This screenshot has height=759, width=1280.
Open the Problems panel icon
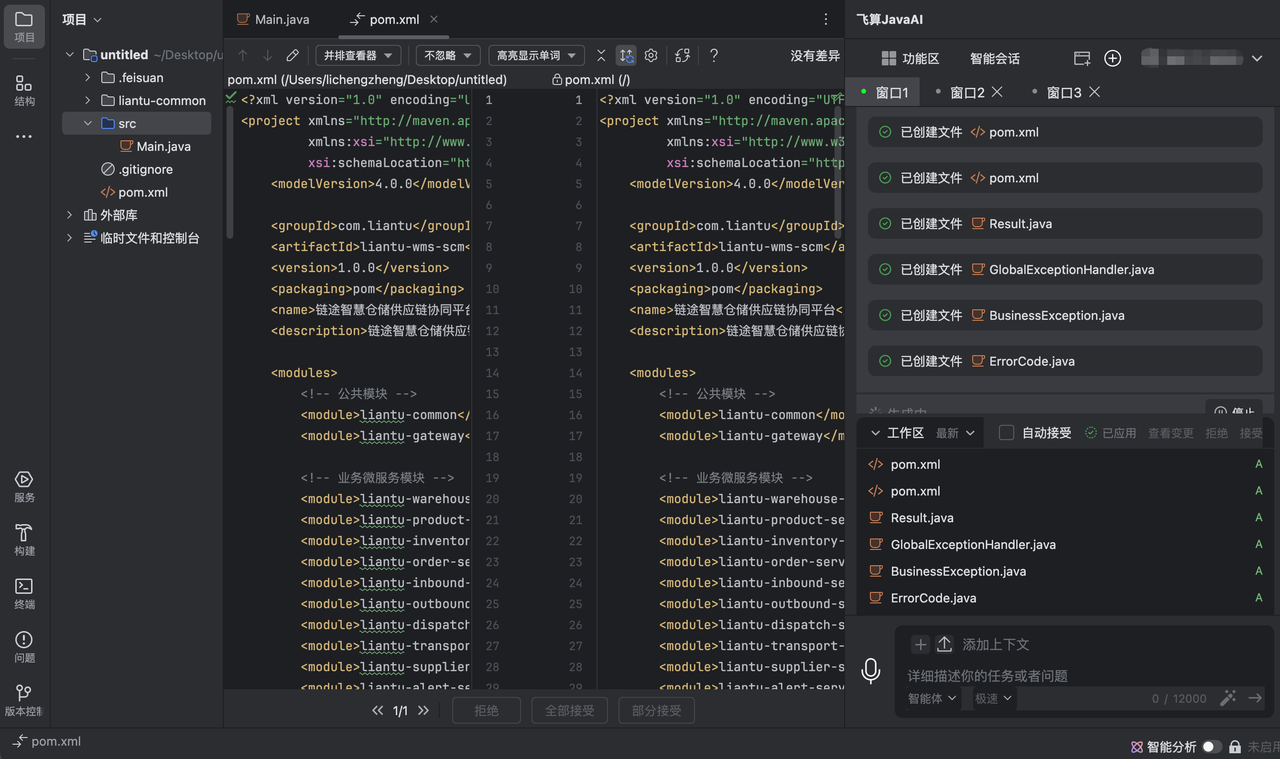(x=24, y=647)
